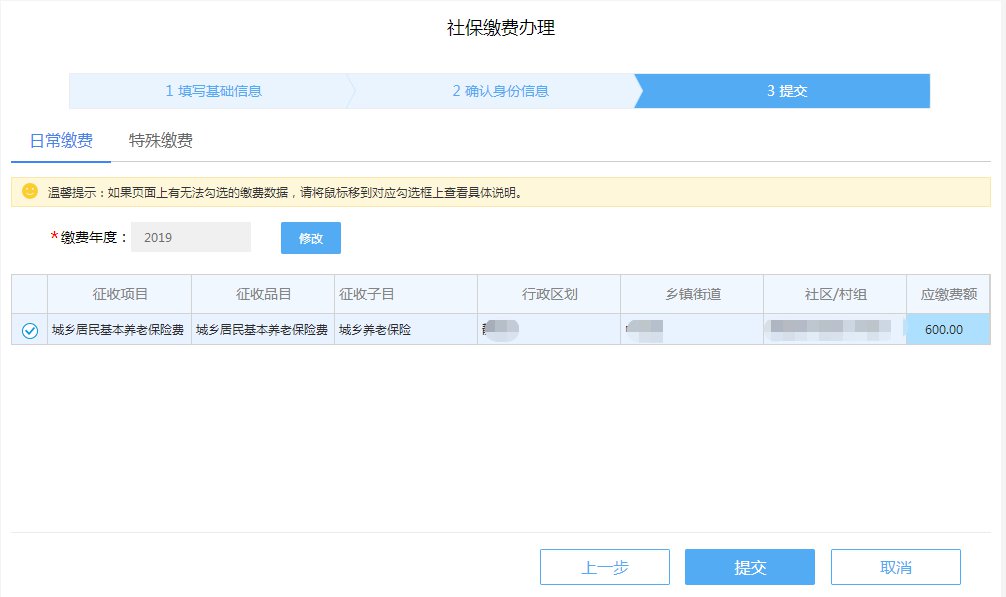Click the 行政区划 column header
The height and width of the screenshot is (597, 1006).
549,294
